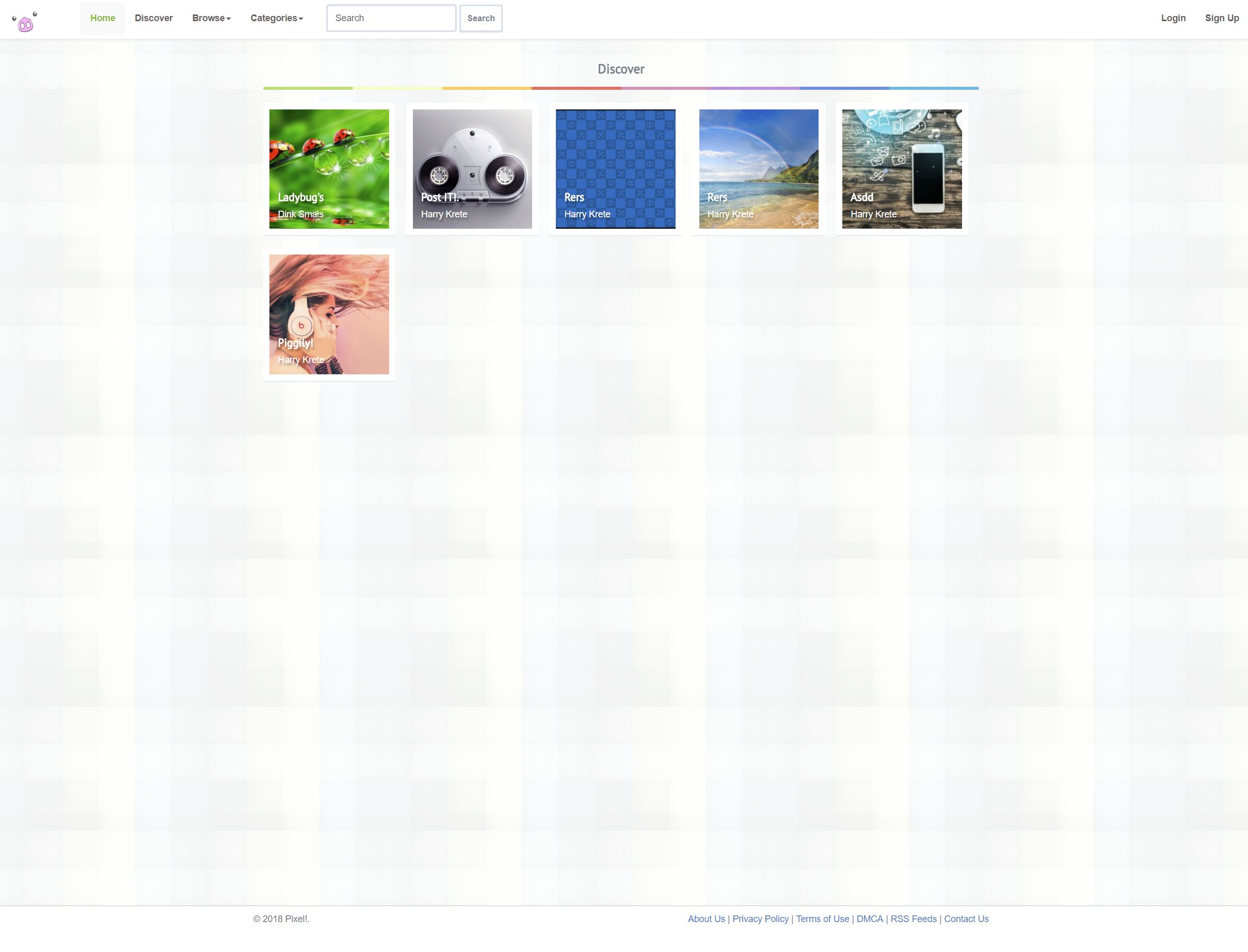Viewport: 1248px width, 952px height.
Task: Open the RSS Feeds footer link
Action: click(x=913, y=918)
